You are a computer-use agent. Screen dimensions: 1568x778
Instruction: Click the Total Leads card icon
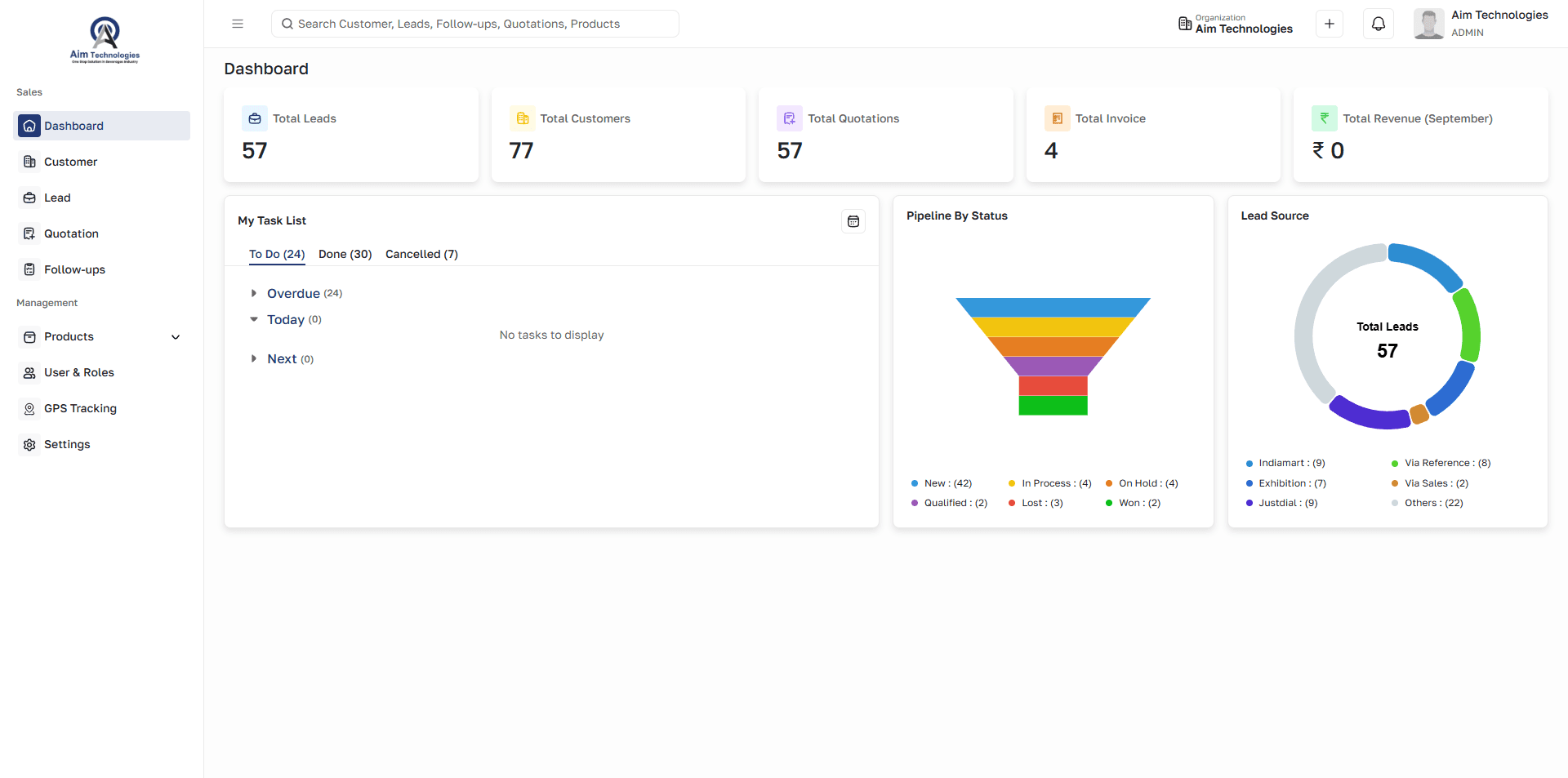tap(255, 118)
